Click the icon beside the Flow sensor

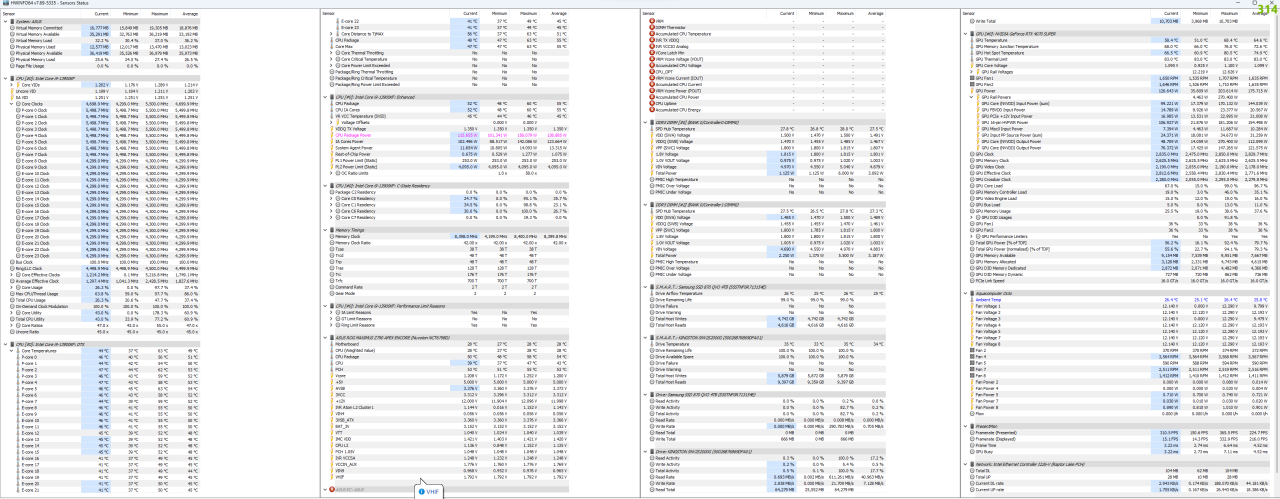(x=971, y=415)
